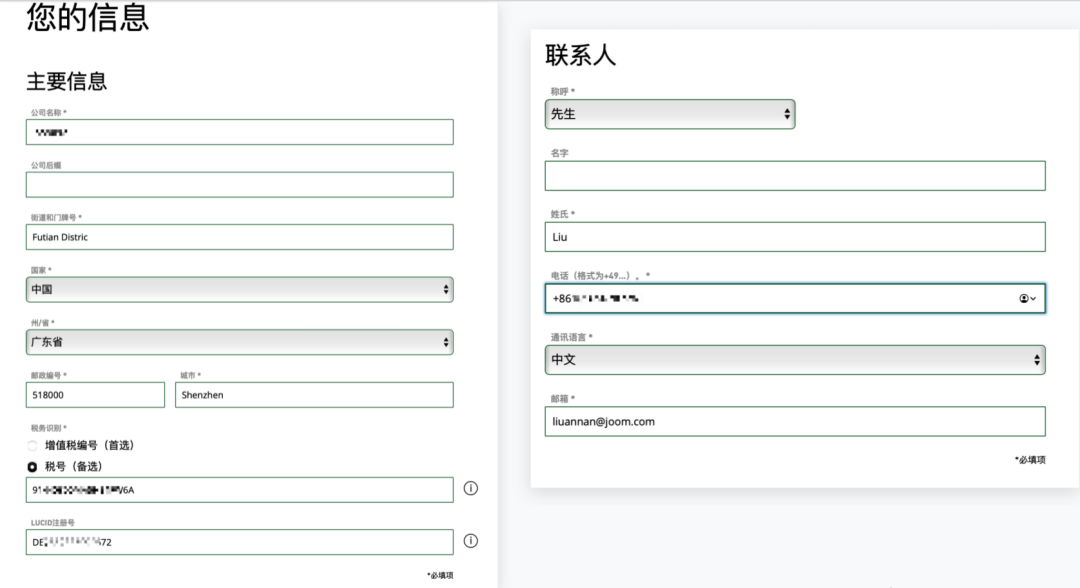
Task: Click the *必填项 note in the contact card
Action: (x=1030, y=460)
